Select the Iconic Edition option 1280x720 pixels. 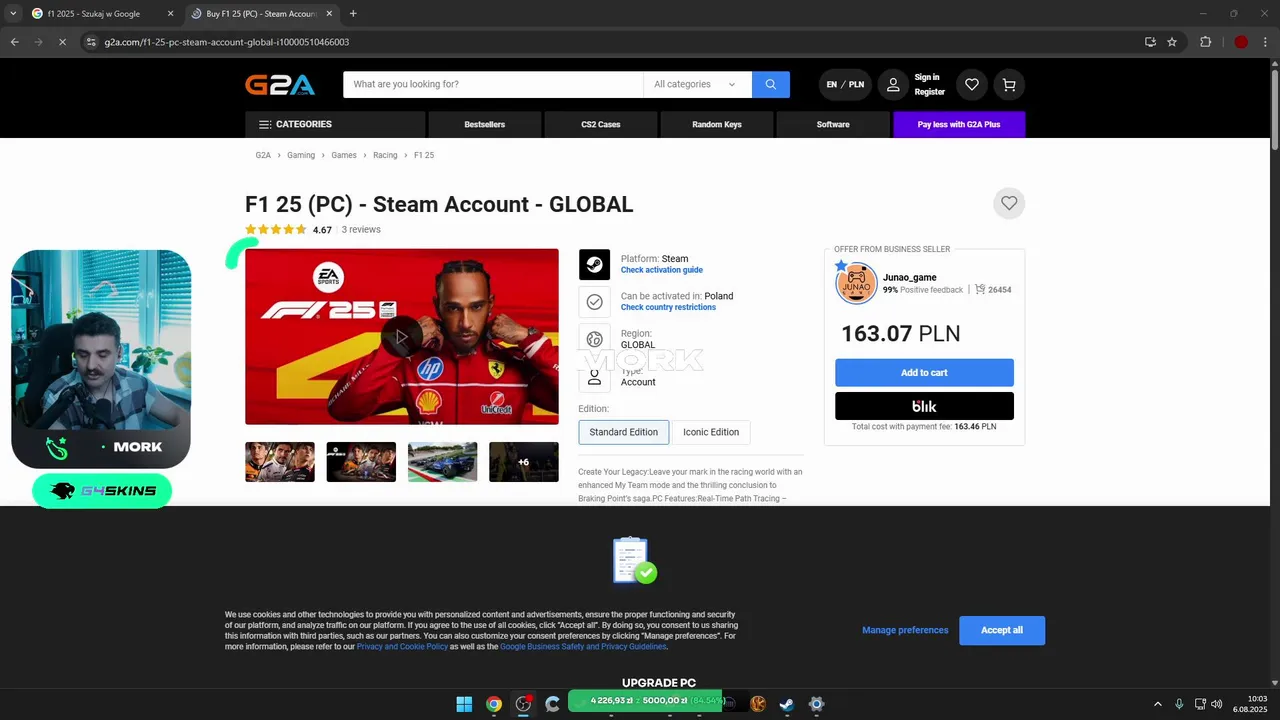[x=711, y=432]
